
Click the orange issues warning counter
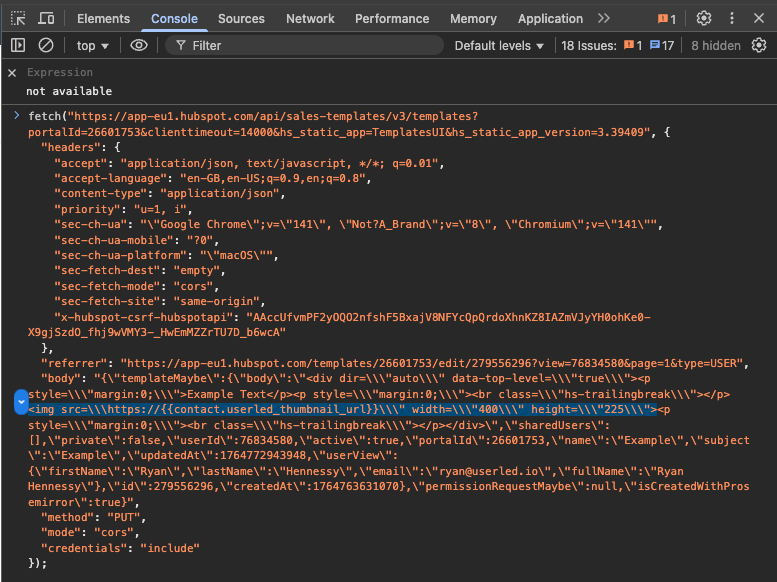667,19
